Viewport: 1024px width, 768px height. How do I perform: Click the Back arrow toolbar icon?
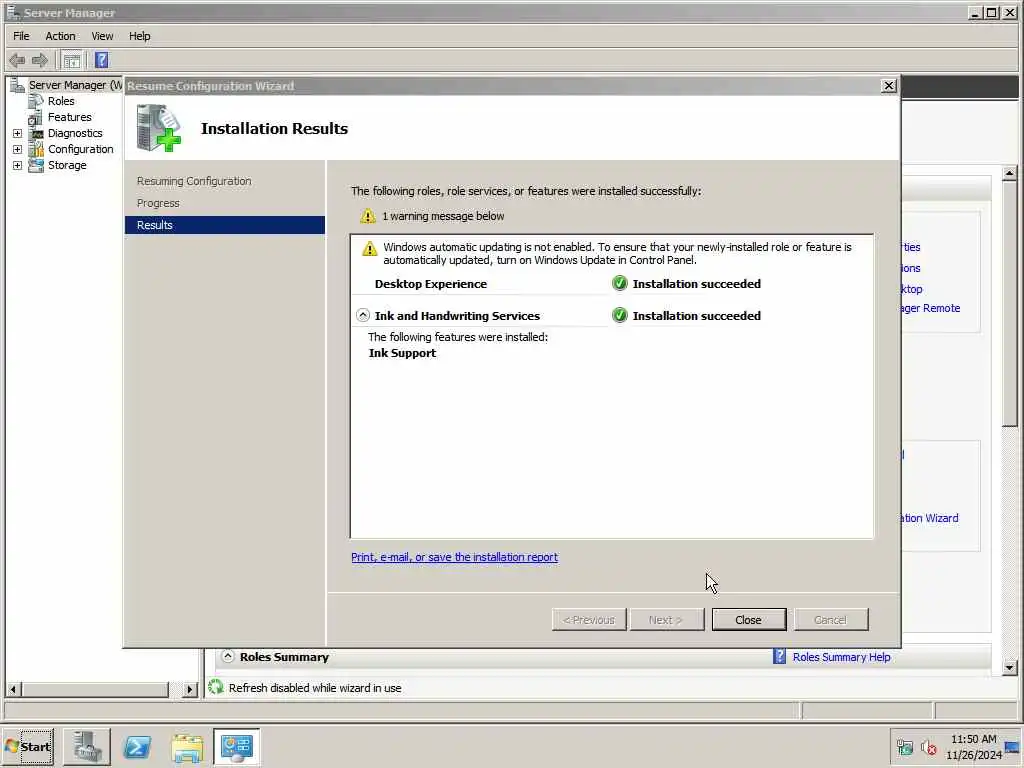coord(17,61)
